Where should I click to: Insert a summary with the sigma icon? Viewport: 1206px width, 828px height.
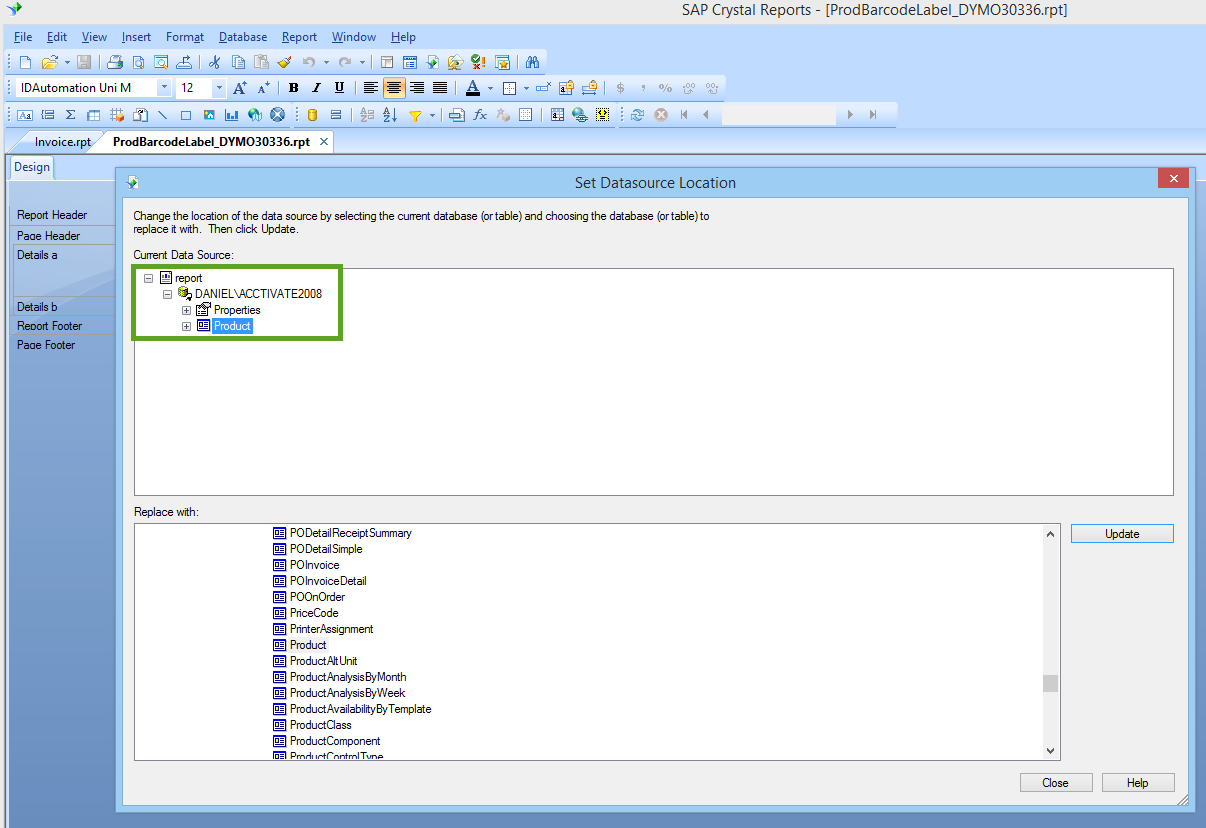71,115
